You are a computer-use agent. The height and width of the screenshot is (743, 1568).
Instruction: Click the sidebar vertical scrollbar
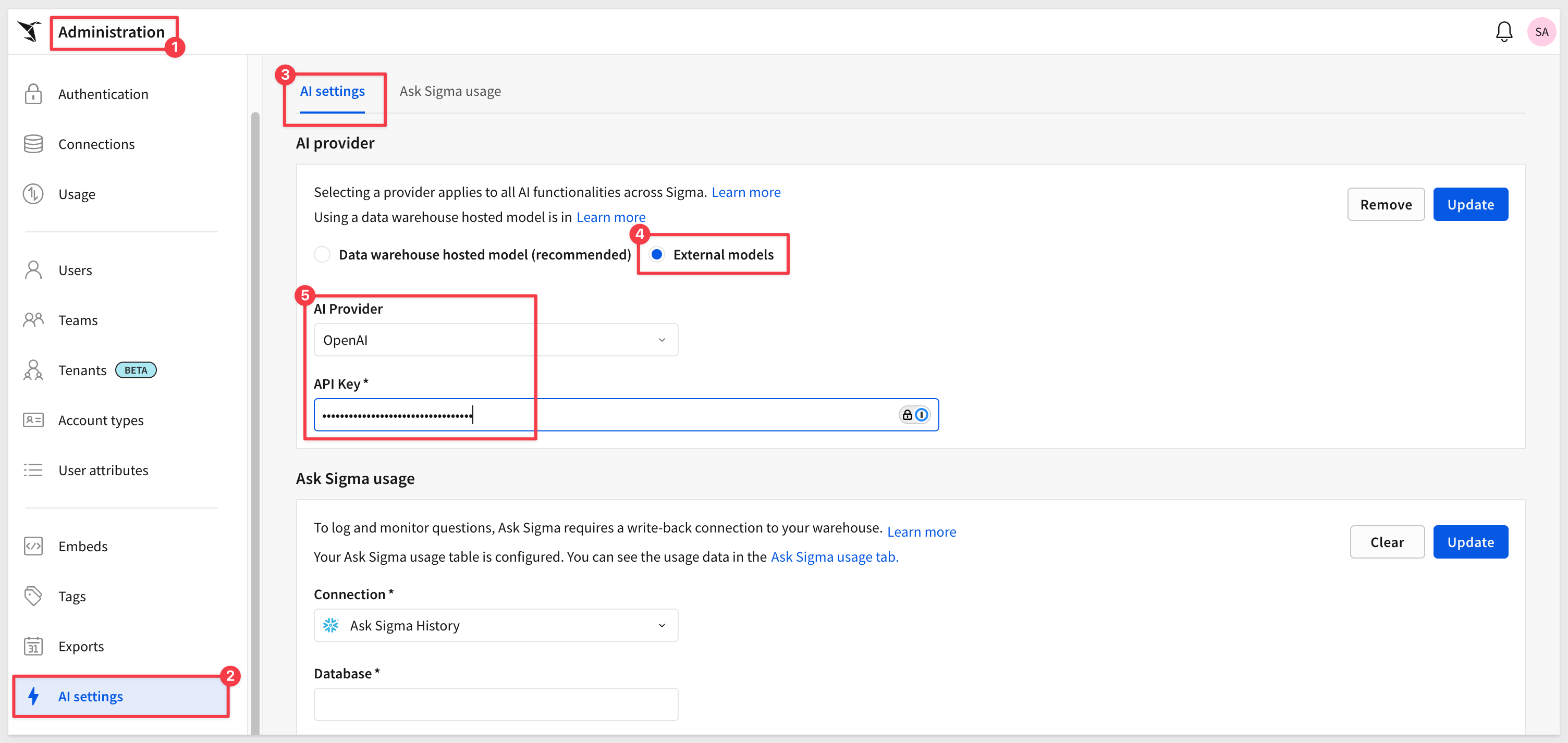click(255, 423)
